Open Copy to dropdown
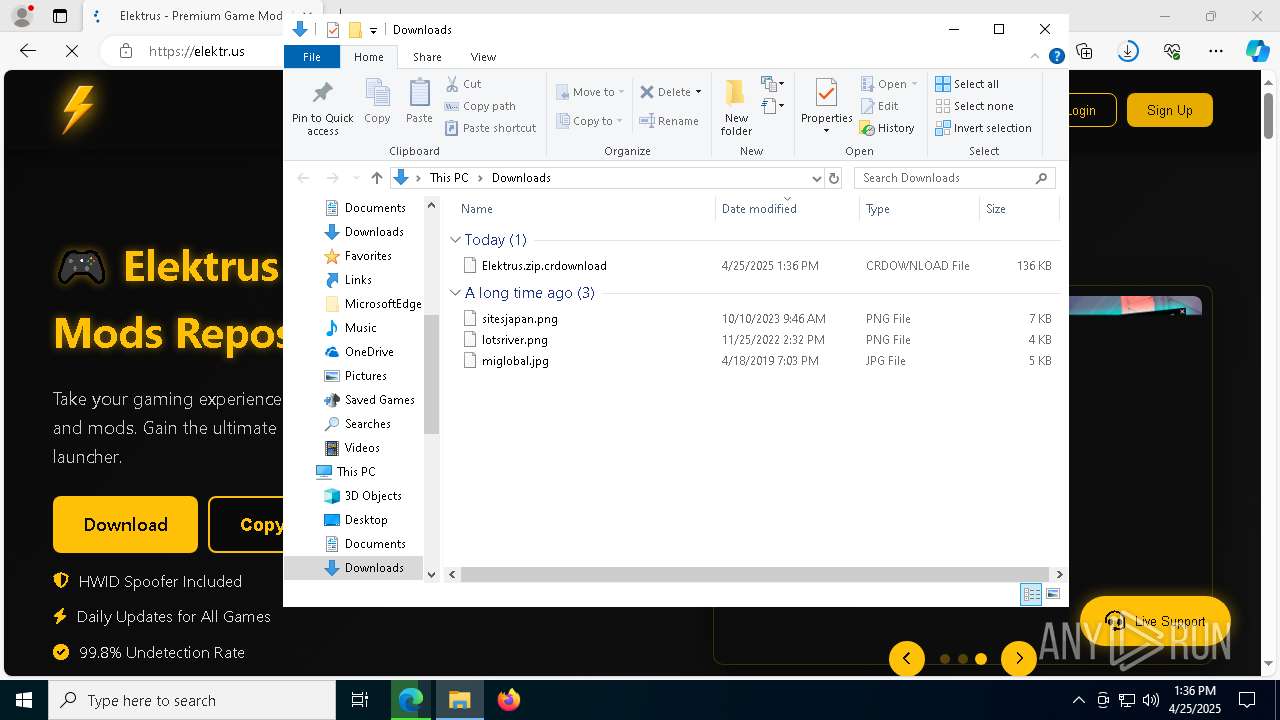The height and width of the screenshot is (720, 1280). point(590,121)
